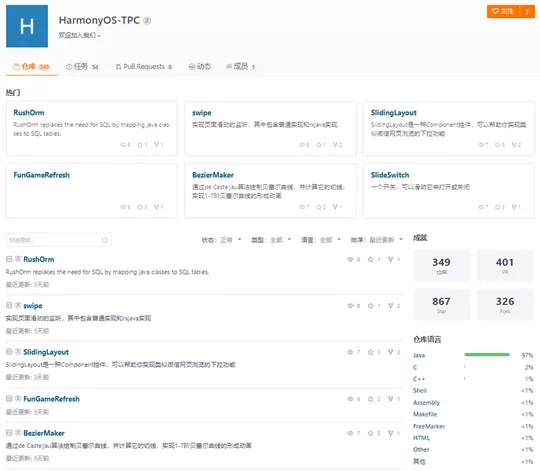540x471 pixels.
Task: Open FunGameRefresh in the popular cards
Action: pos(41,175)
